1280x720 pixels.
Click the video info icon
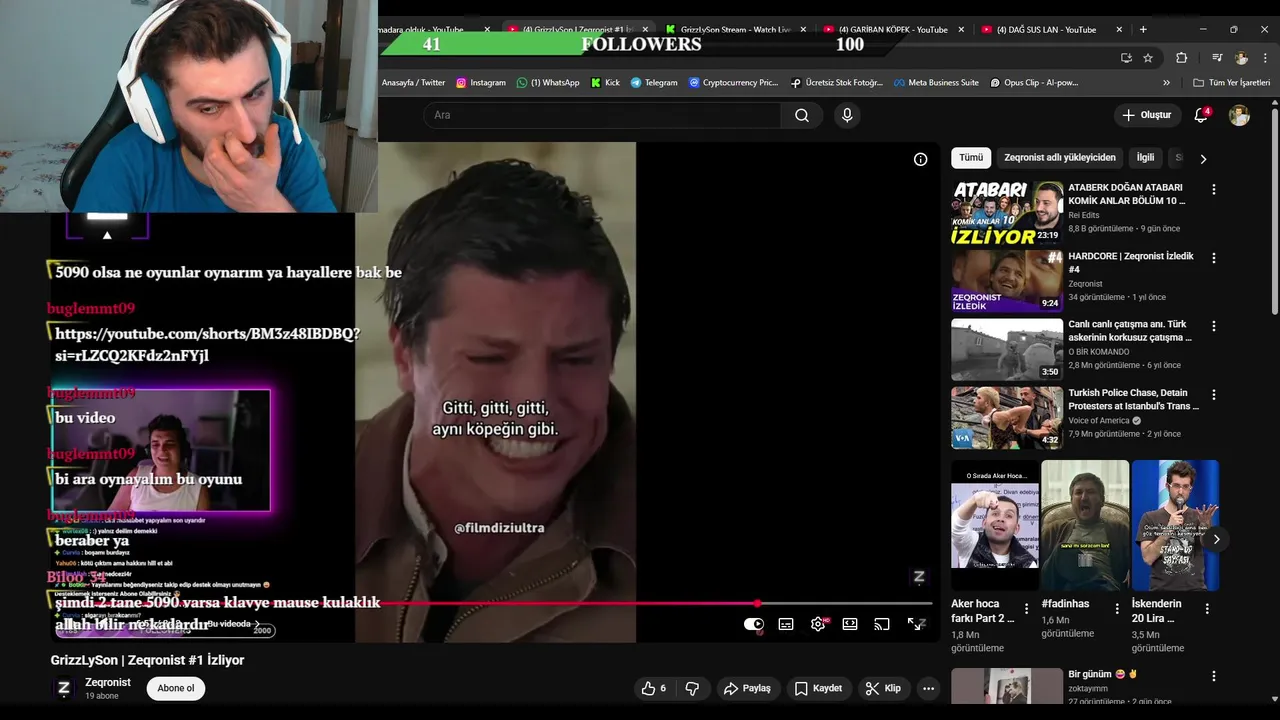point(920,159)
